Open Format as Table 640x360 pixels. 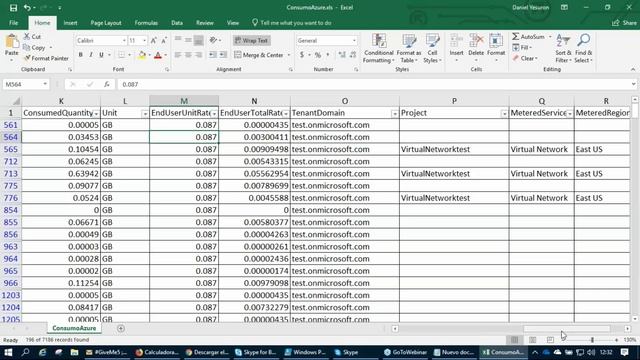(x=409, y=49)
